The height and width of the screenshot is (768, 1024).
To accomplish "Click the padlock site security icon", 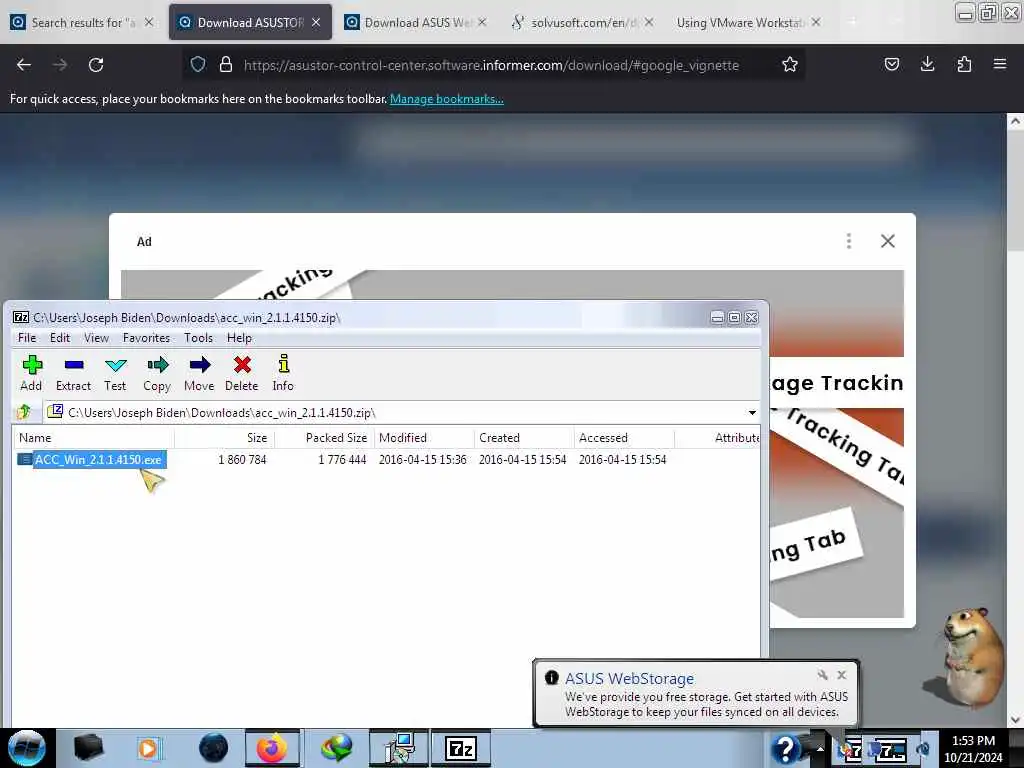I will click(225, 65).
